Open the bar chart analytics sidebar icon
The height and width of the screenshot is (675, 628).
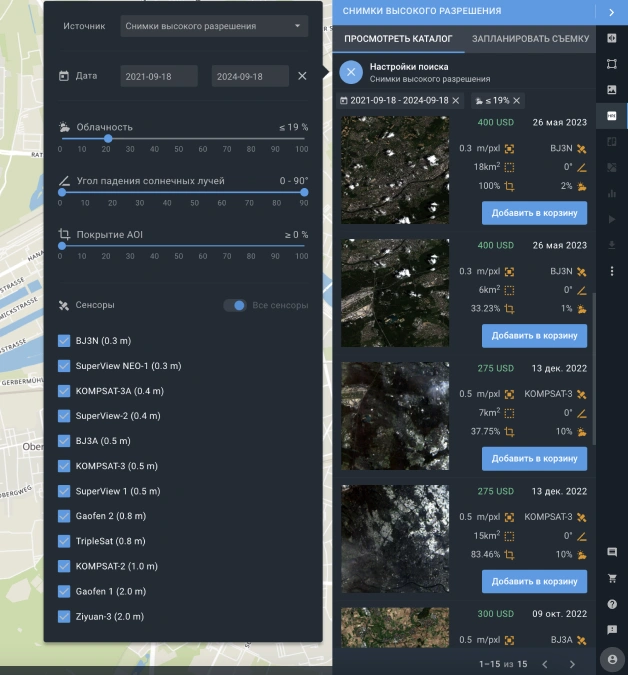[x=612, y=194]
